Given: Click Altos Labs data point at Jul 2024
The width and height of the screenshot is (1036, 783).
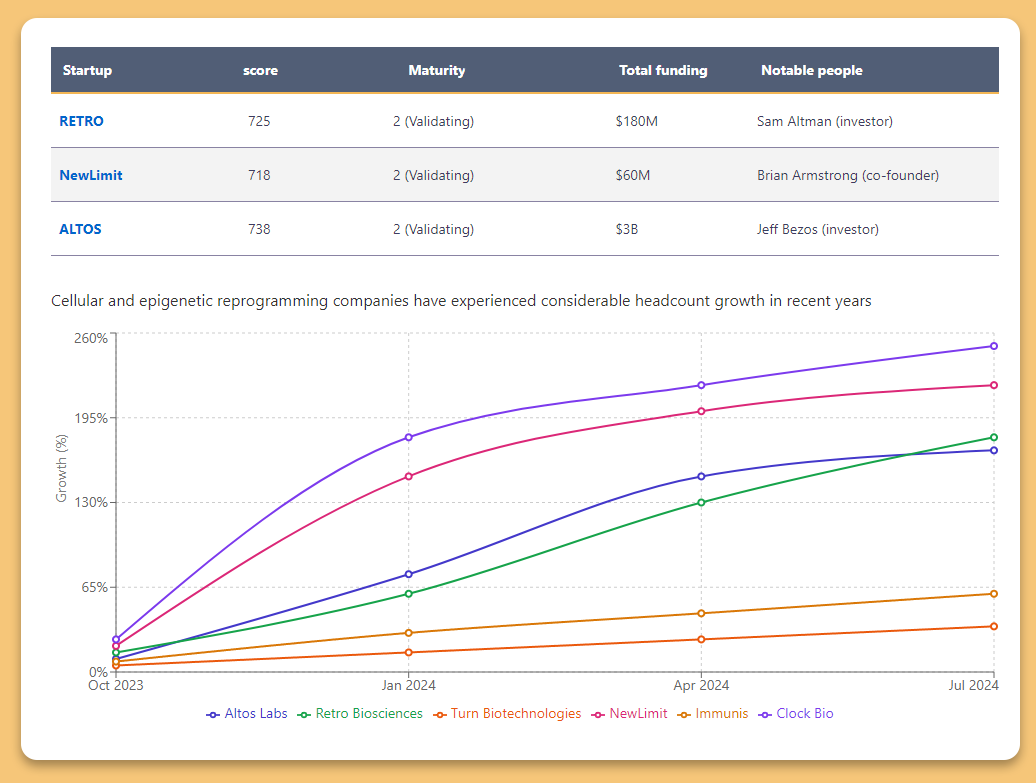Looking at the screenshot, I should point(994,451).
